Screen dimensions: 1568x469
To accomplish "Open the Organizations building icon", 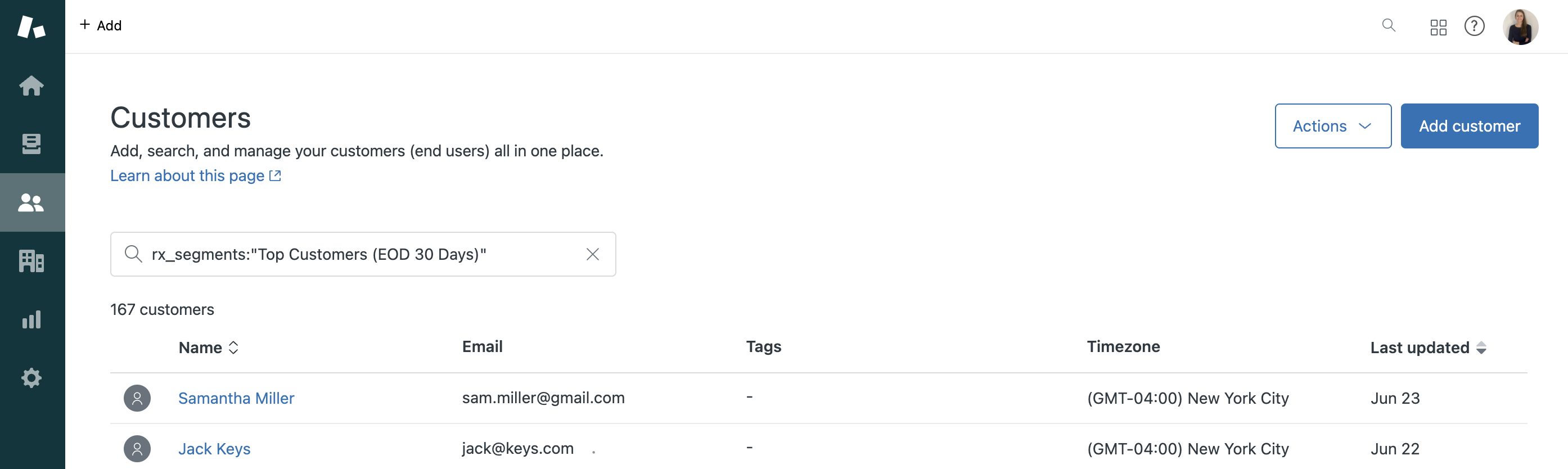I will coord(31,260).
